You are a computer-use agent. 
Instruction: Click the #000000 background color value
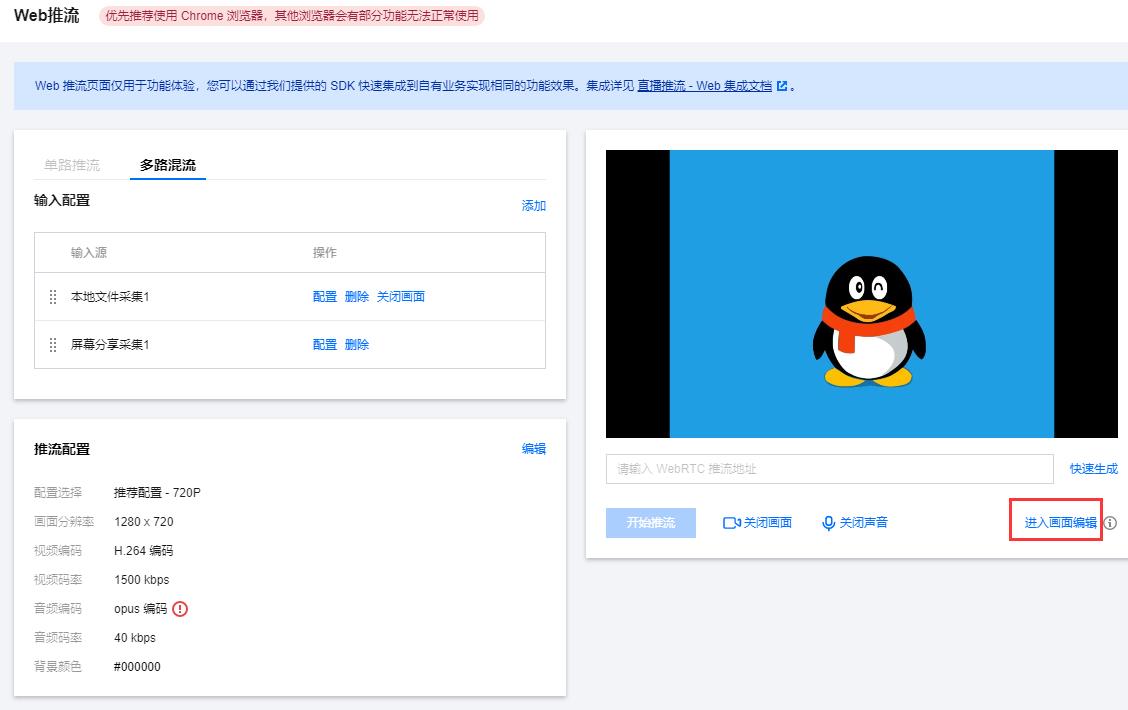pos(137,667)
